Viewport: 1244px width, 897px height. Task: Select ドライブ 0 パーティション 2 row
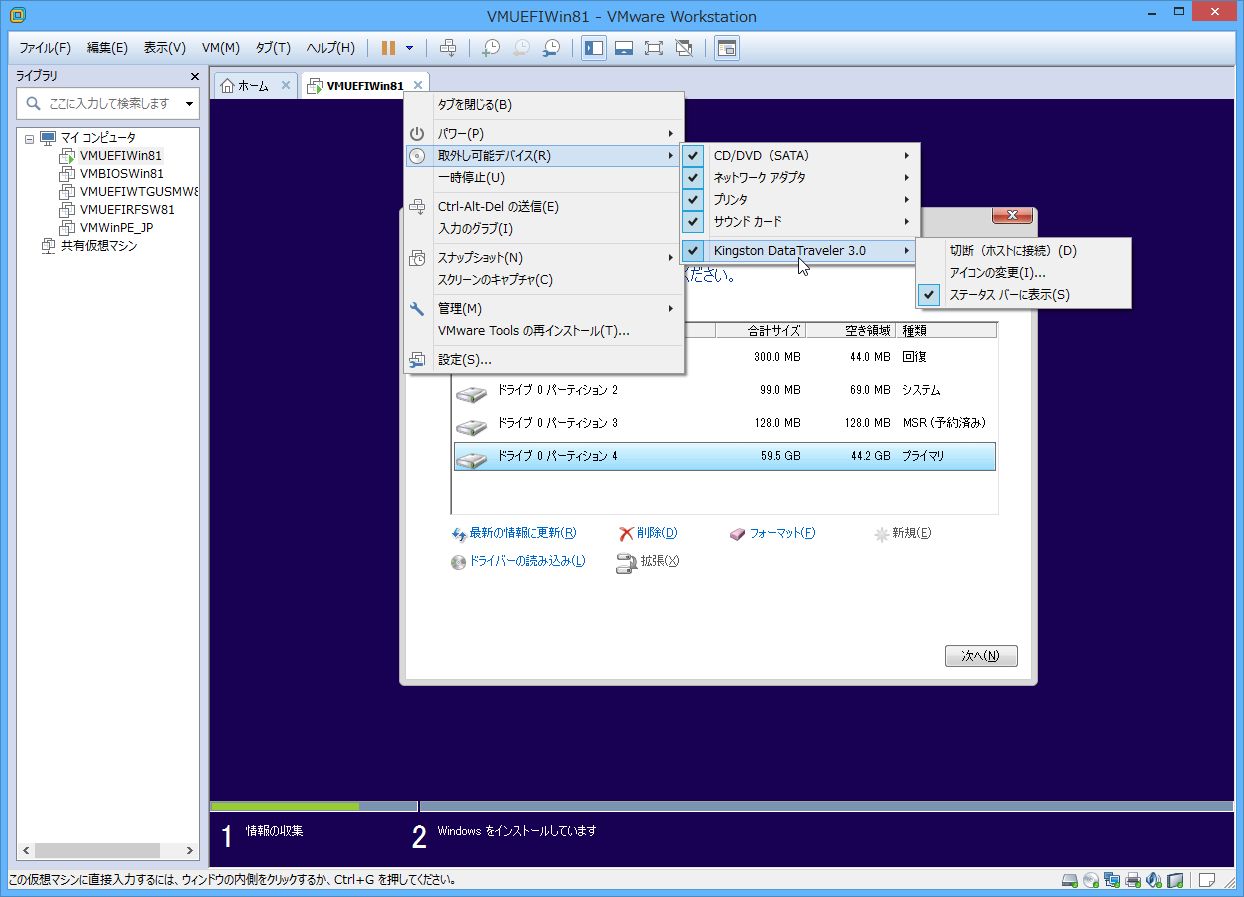(725, 390)
